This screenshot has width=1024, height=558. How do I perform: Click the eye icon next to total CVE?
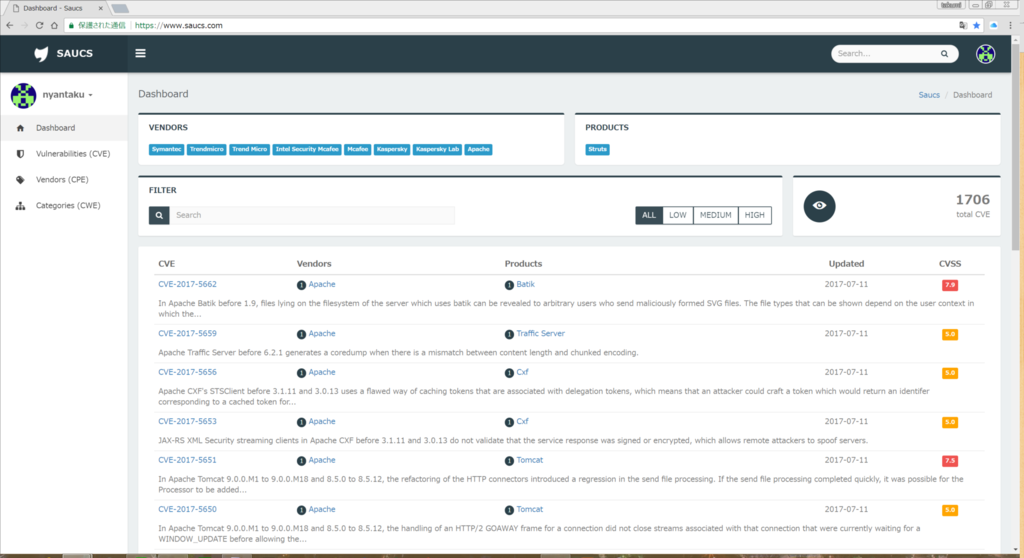pos(820,206)
